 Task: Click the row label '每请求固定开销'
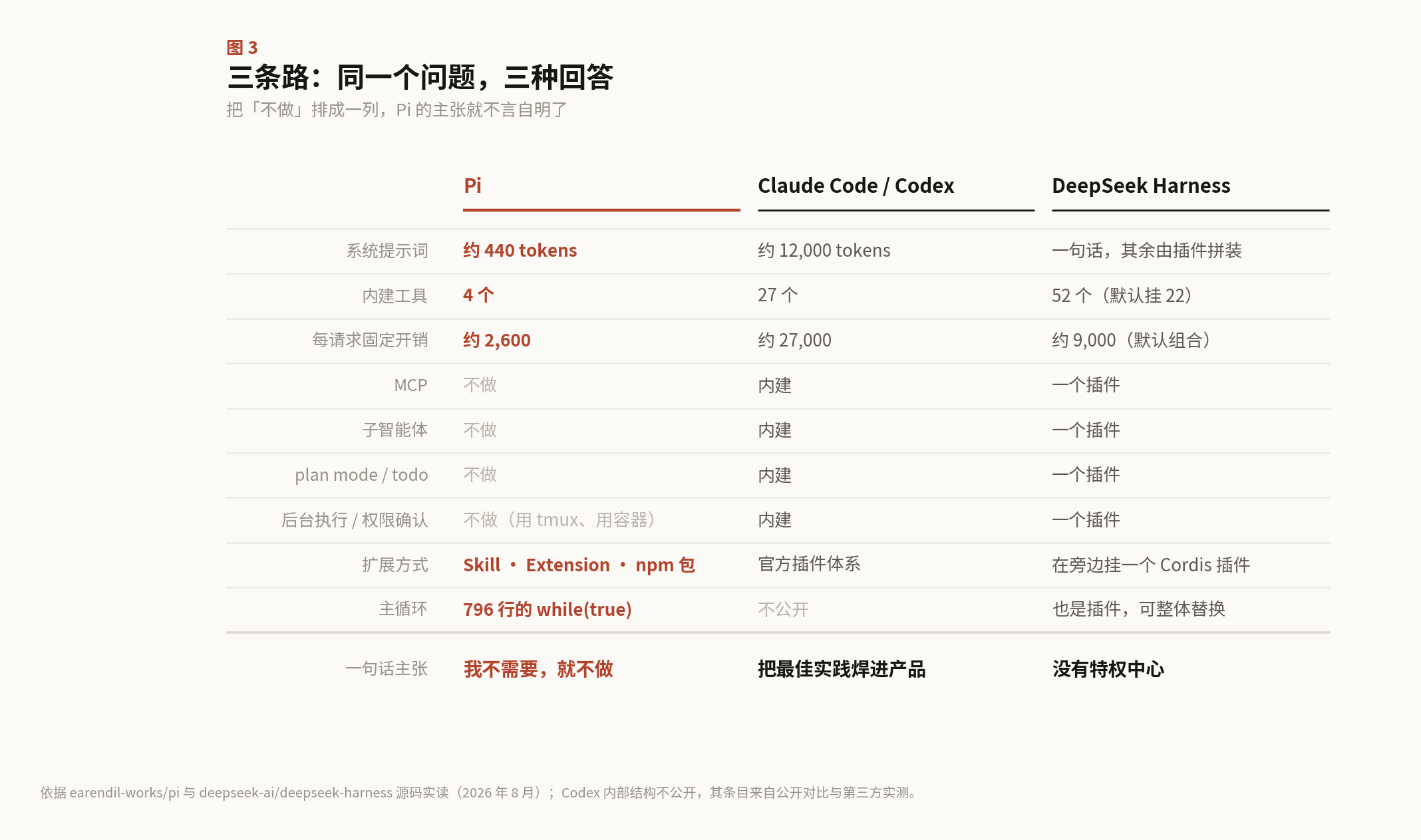click(x=371, y=341)
